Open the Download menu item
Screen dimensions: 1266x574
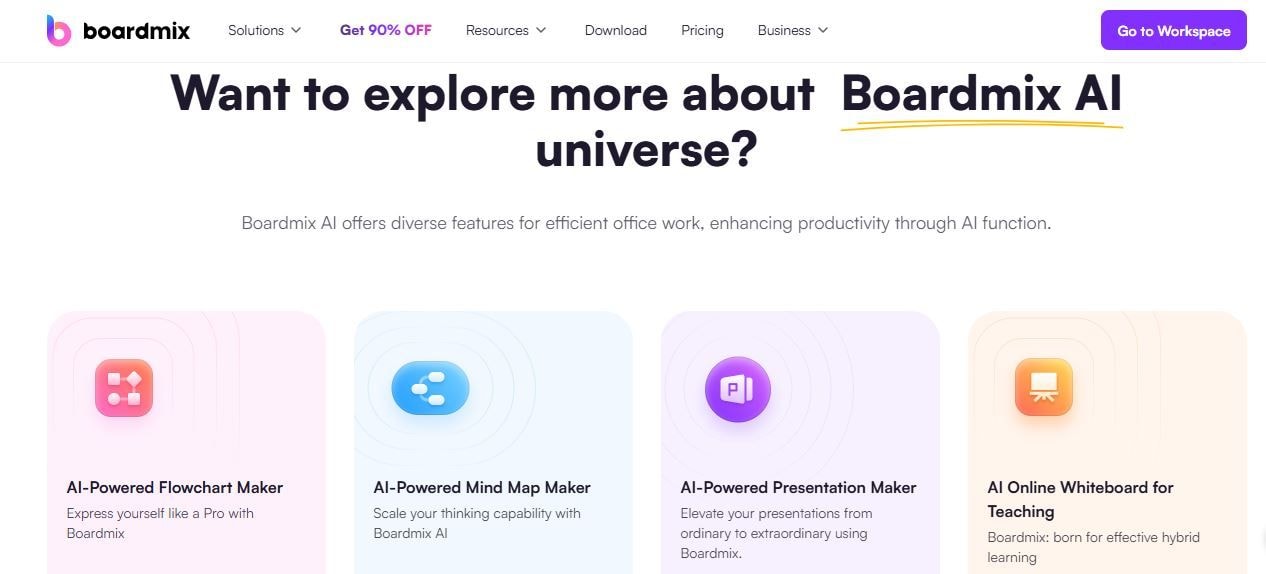pos(616,30)
